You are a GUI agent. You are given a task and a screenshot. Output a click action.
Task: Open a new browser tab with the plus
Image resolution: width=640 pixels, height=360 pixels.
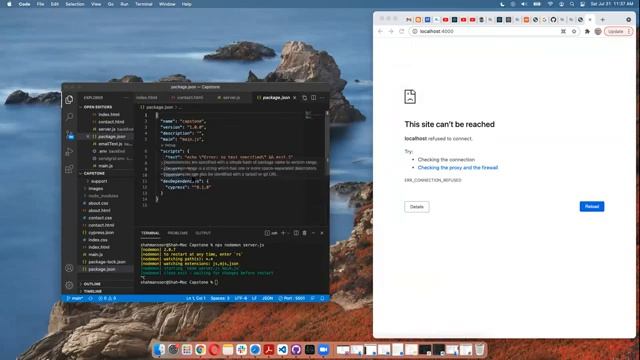602,20
